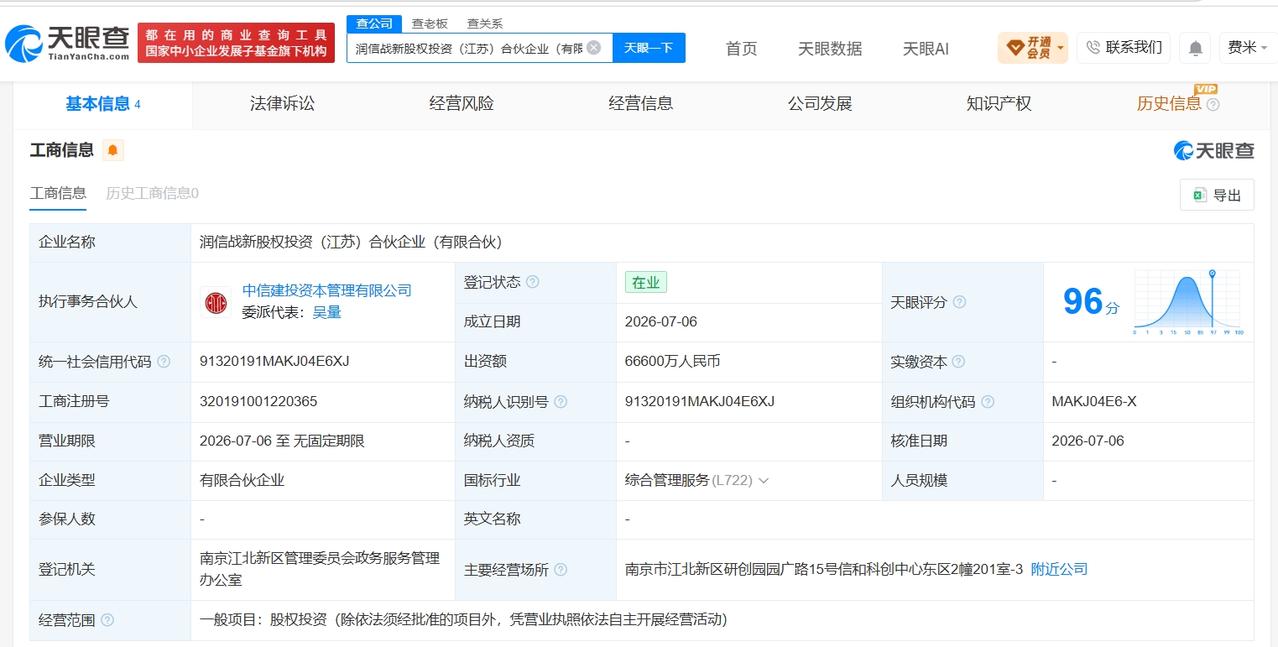Click the 联系我们 button

click(x=1124, y=47)
